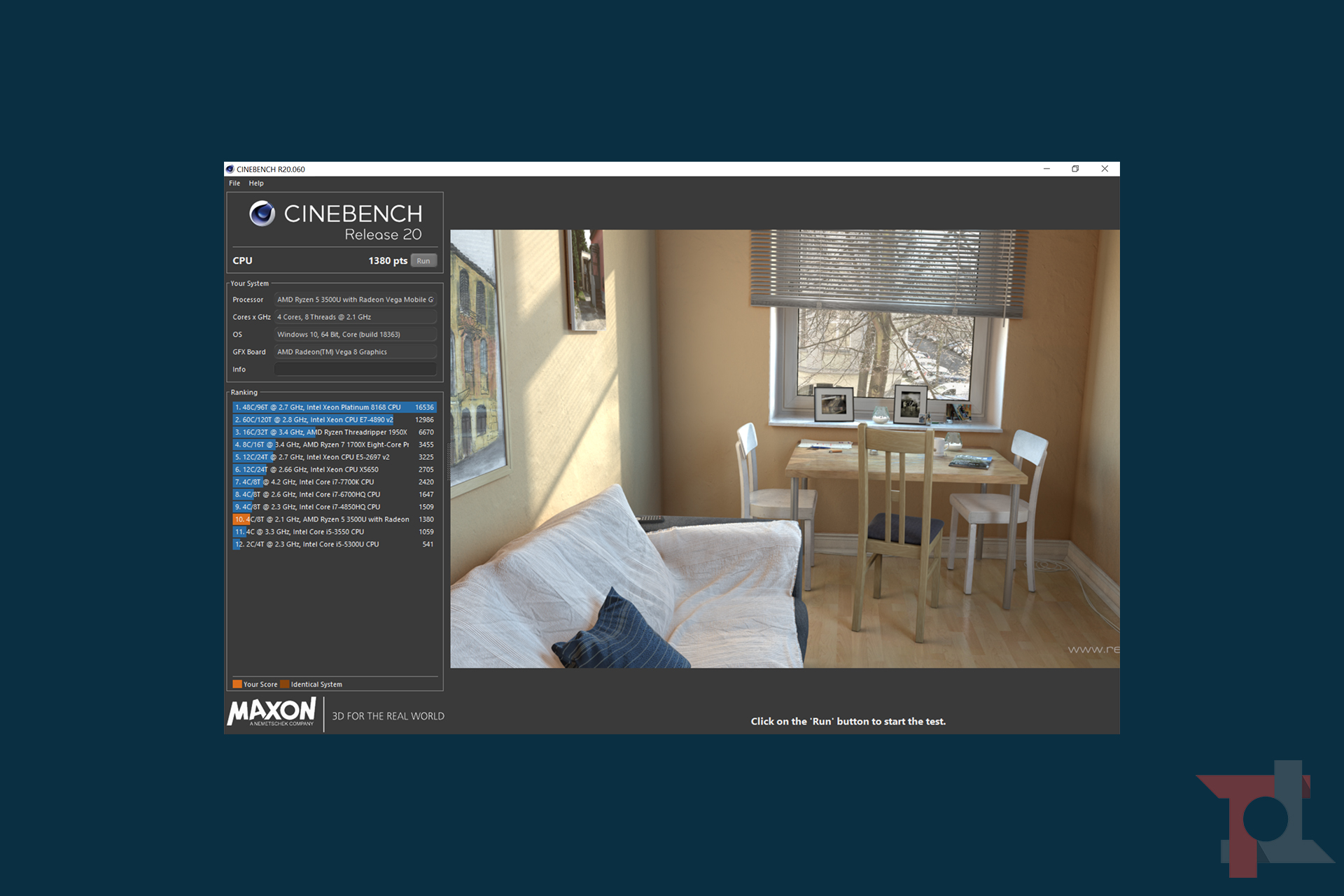The image size is (1344, 896).
Task: Click the Run button for the CPU test
Action: (x=423, y=261)
